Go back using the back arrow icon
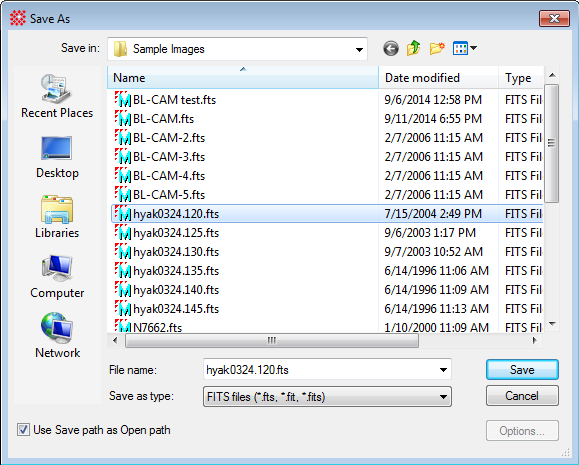The height and width of the screenshot is (465, 579). (391, 48)
